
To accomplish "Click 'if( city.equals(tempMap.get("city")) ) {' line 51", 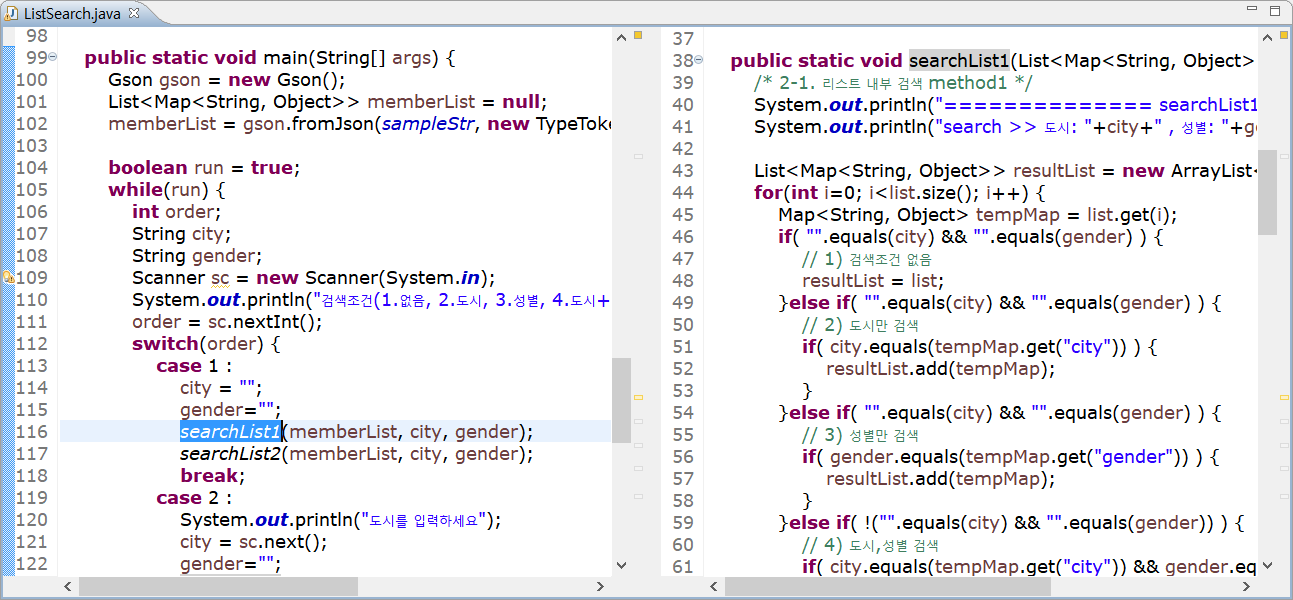I will pos(980,346).
